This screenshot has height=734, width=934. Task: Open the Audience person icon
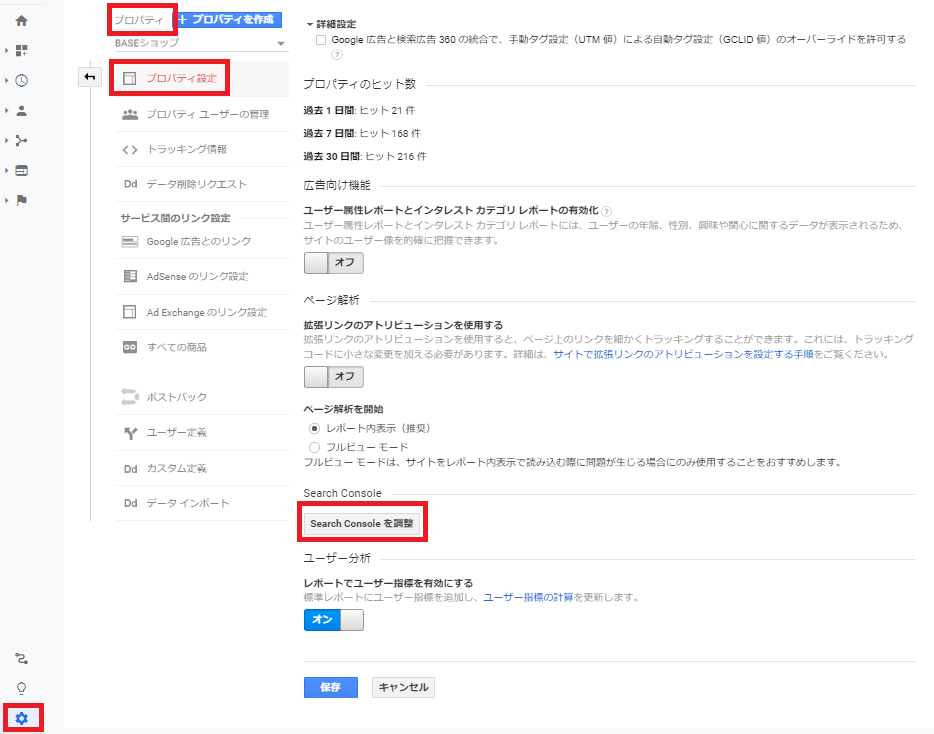point(21,110)
